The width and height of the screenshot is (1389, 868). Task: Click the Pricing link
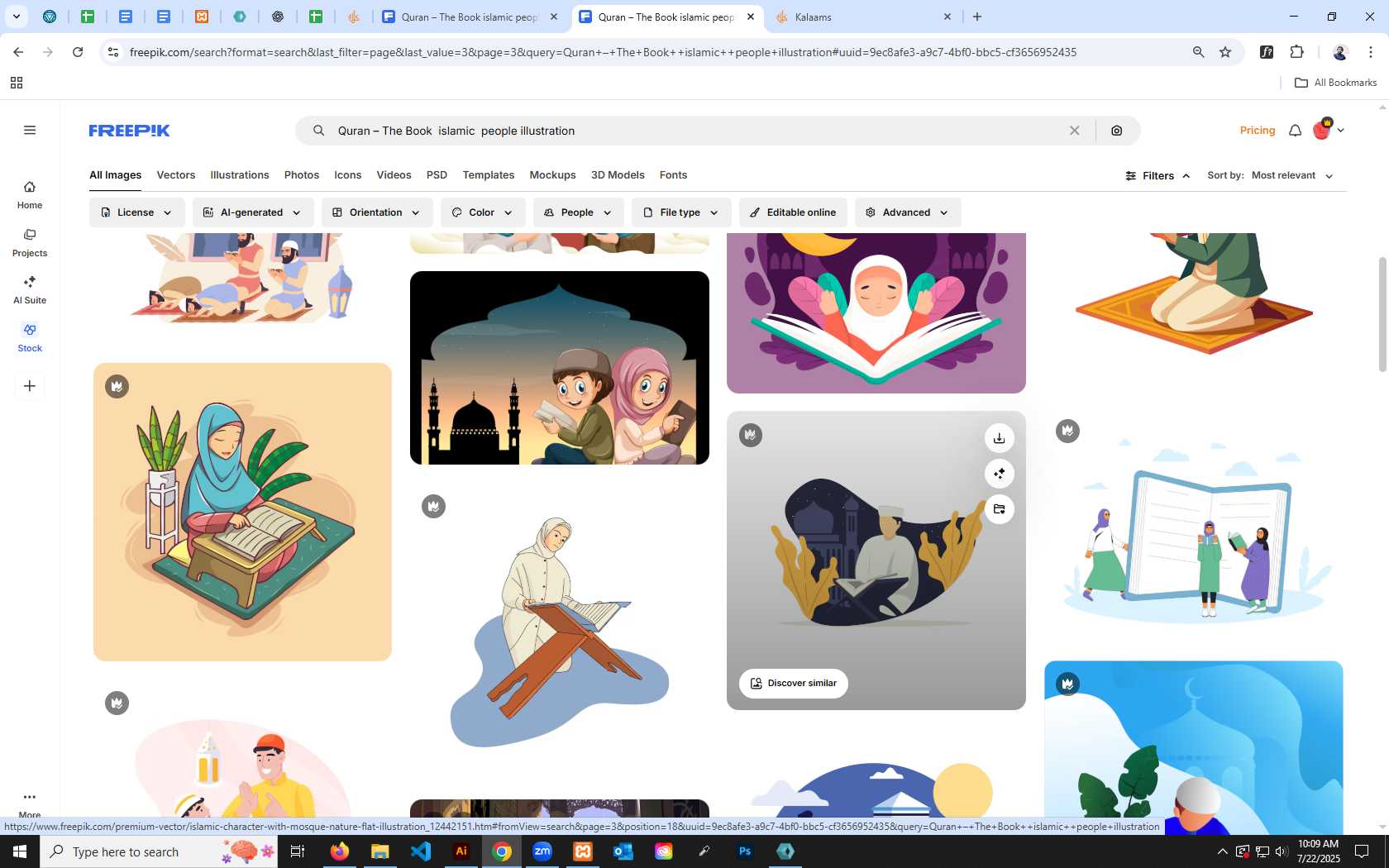[1258, 131]
